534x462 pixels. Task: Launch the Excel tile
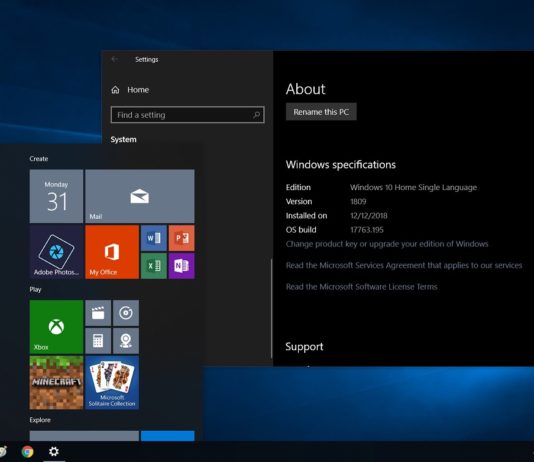pos(154,266)
